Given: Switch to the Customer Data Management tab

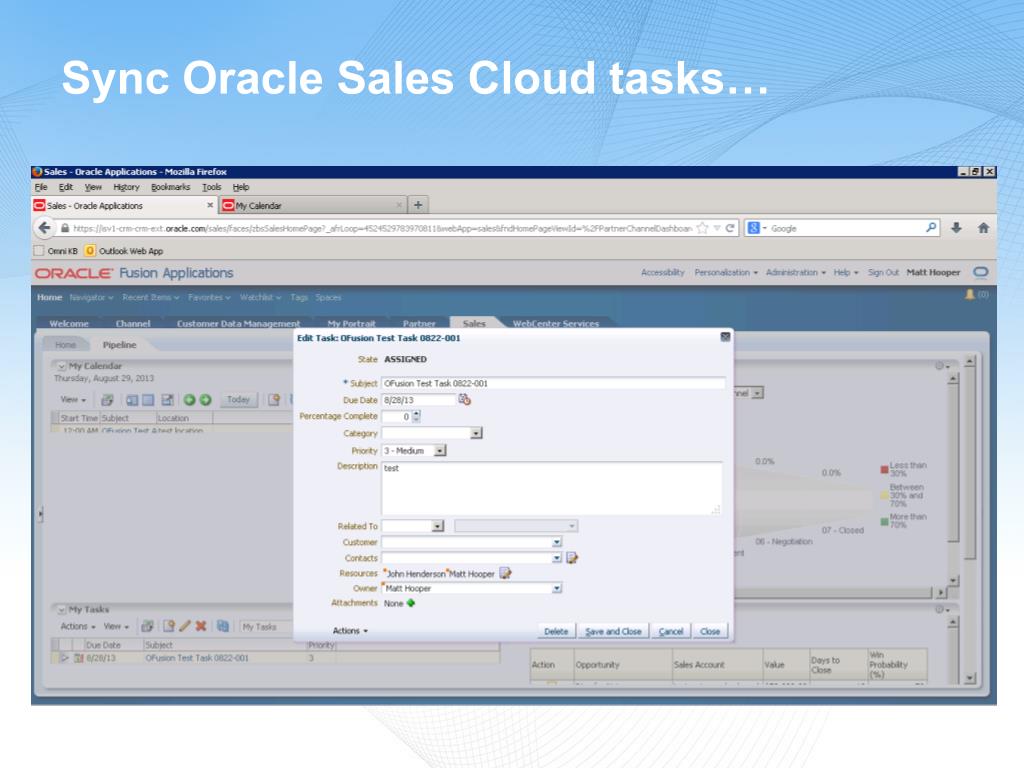Looking at the screenshot, I should point(238,323).
